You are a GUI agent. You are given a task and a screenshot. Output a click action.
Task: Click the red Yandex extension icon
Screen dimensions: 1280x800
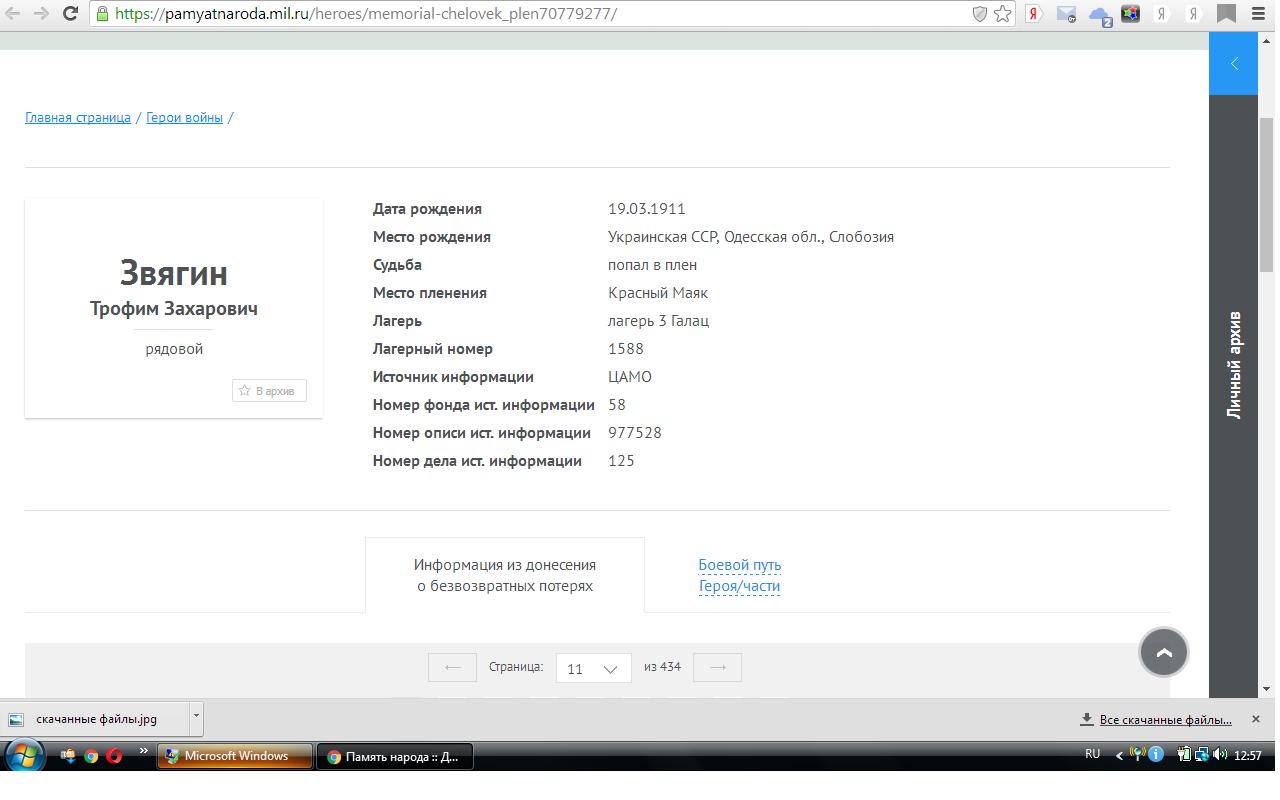(1035, 14)
